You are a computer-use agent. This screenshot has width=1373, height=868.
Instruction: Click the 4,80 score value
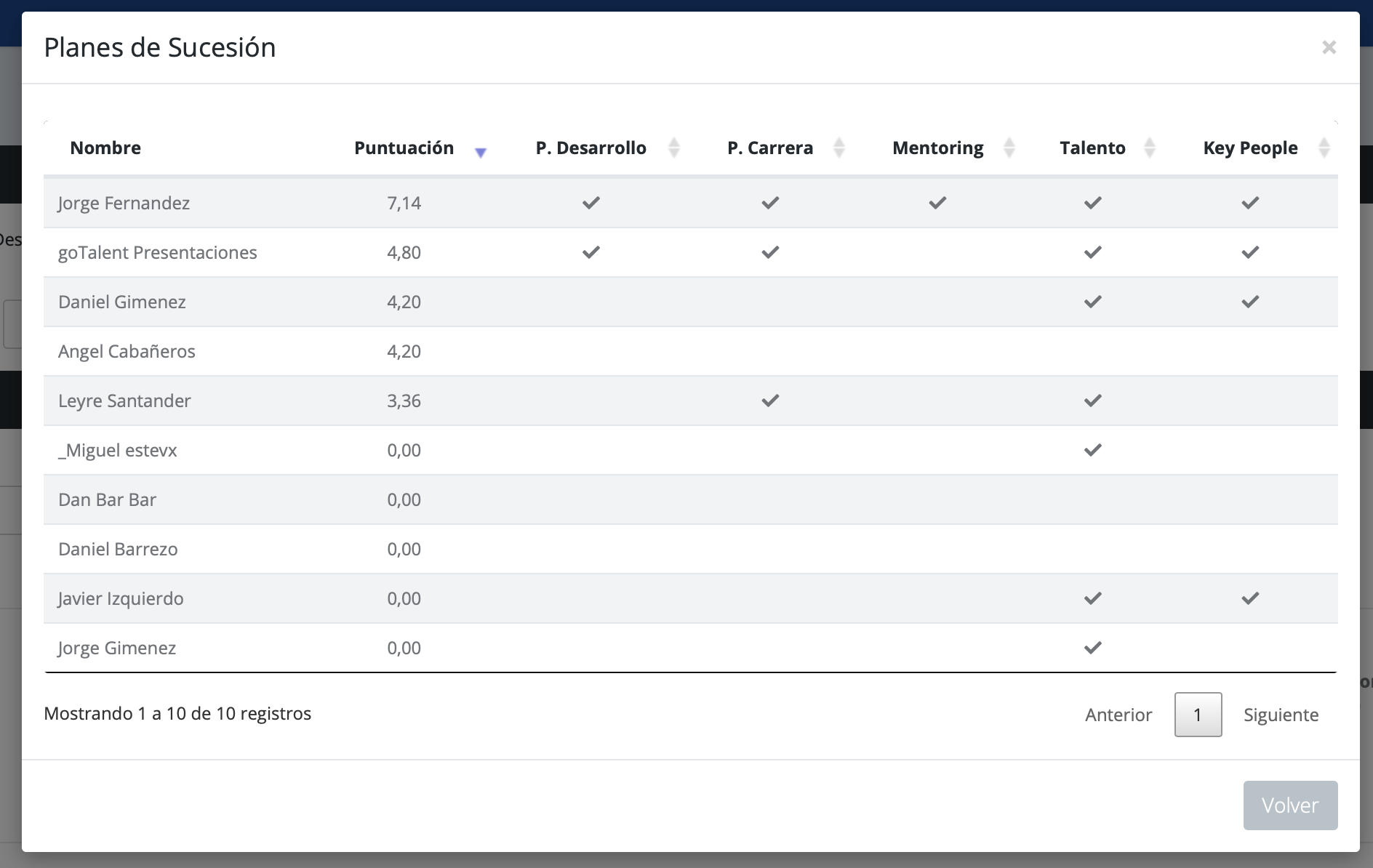tap(404, 252)
